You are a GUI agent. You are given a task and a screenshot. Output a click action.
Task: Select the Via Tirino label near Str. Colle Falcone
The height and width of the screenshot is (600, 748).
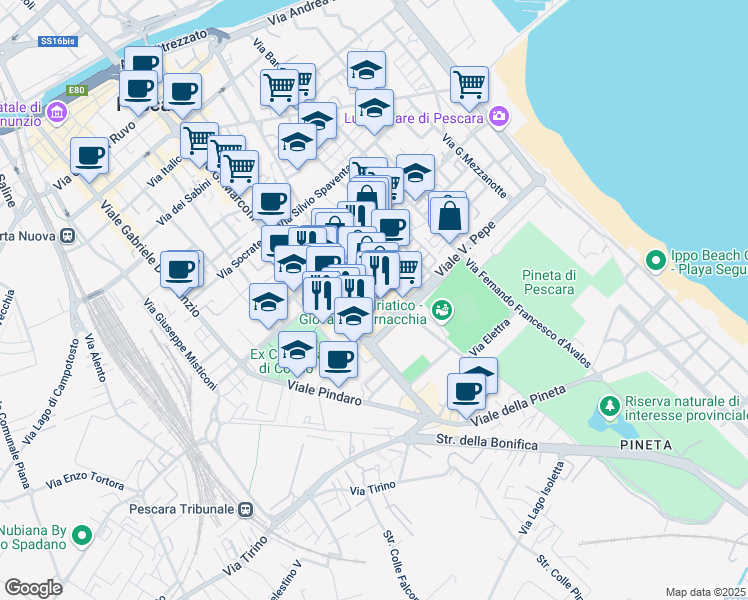click(373, 488)
